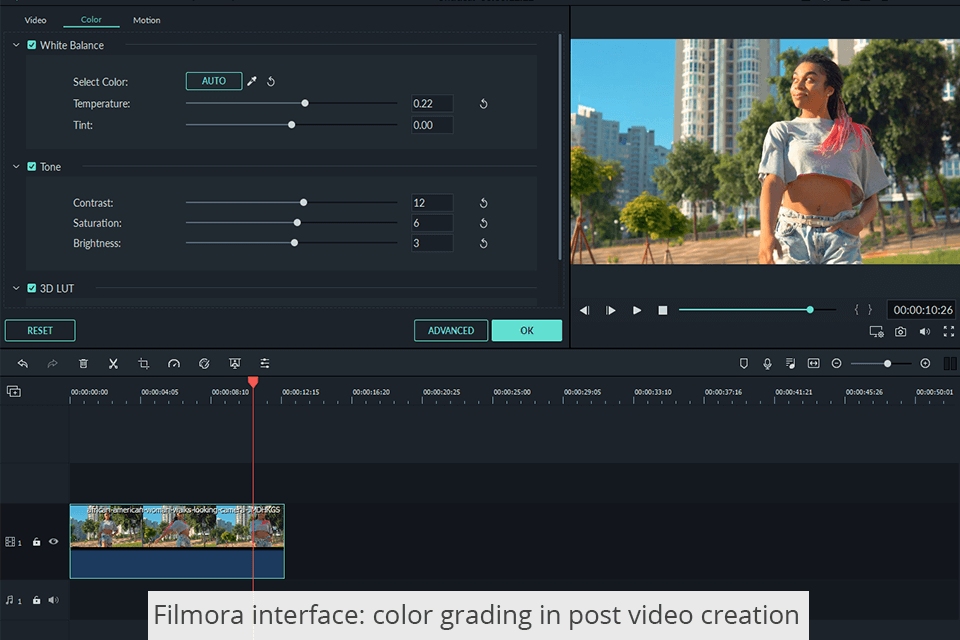Open the Crop tool
The image size is (960, 640).
pyautogui.click(x=144, y=364)
